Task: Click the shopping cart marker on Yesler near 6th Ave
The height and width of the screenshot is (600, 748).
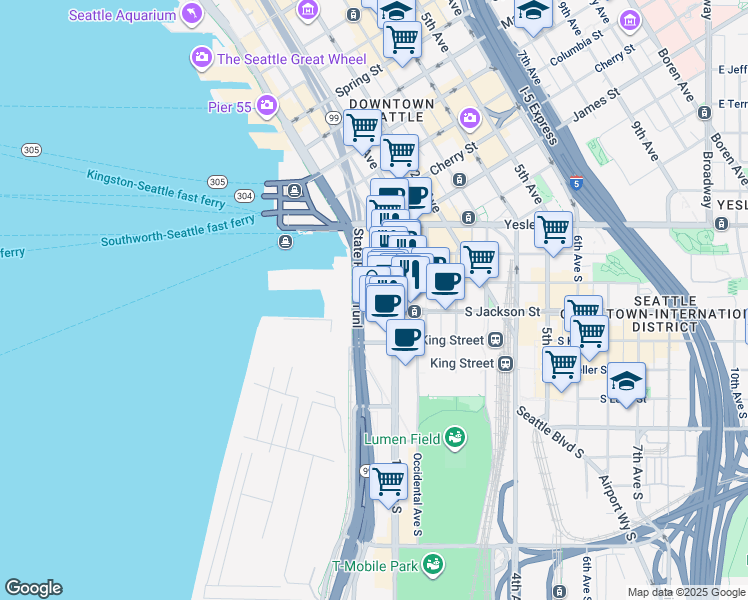Action: (553, 229)
